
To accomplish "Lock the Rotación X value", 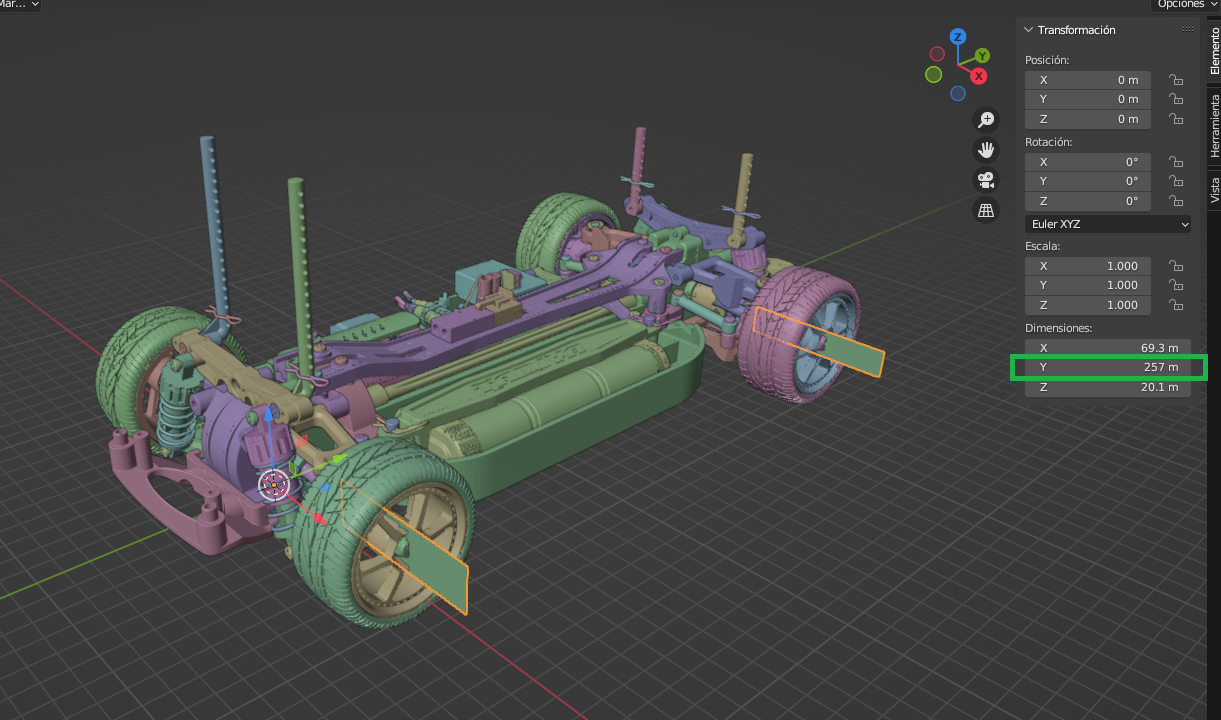I will [x=1177, y=162].
